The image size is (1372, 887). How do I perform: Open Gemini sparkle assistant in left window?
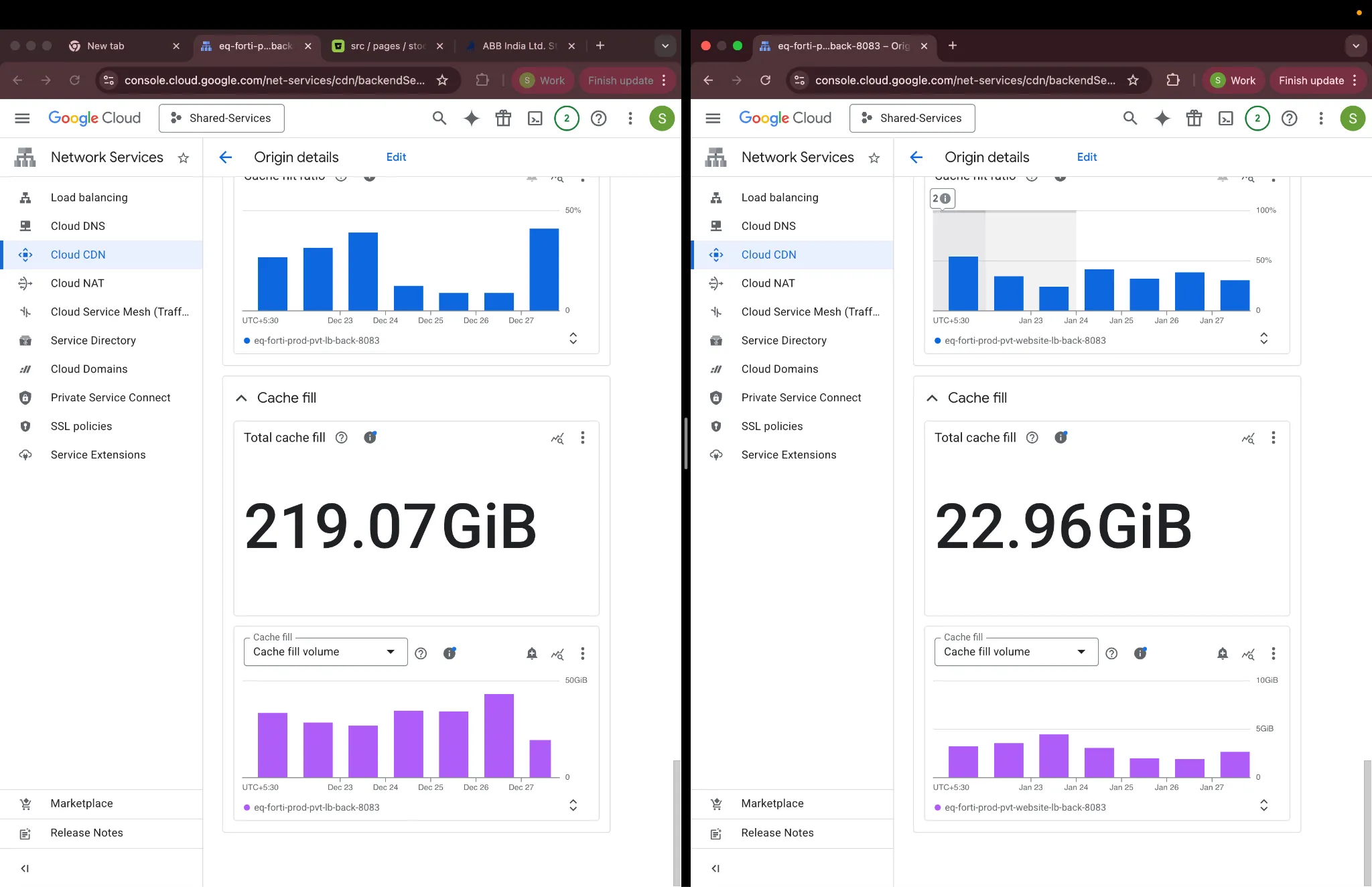tap(472, 118)
